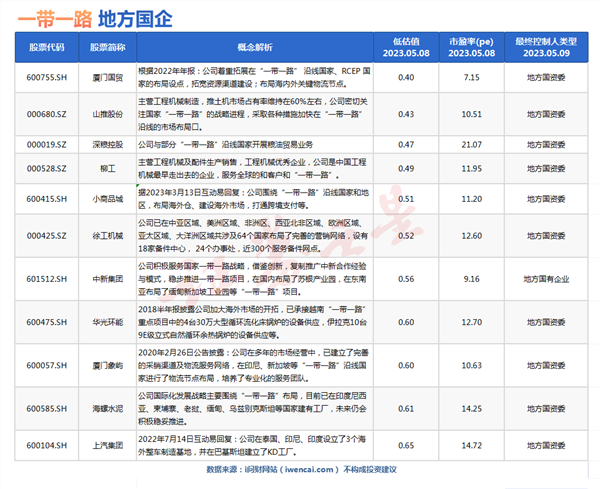
Task: Select stock code 000680.SZ
Action: pyautogui.click(x=47, y=114)
